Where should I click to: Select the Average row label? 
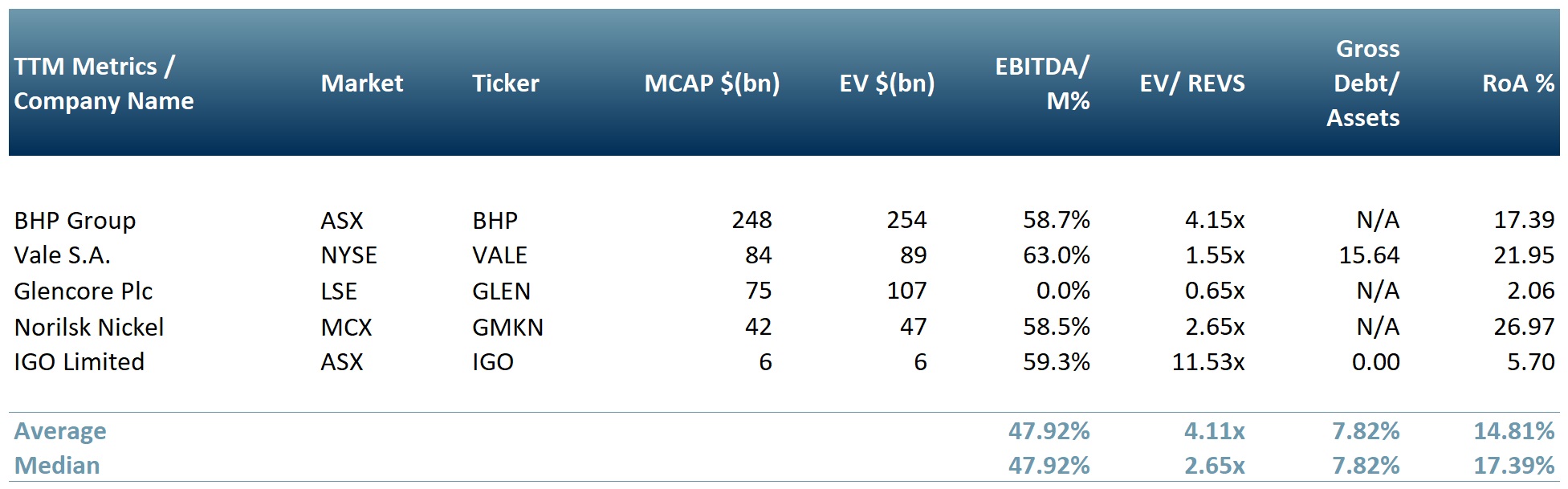click(60, 431)
